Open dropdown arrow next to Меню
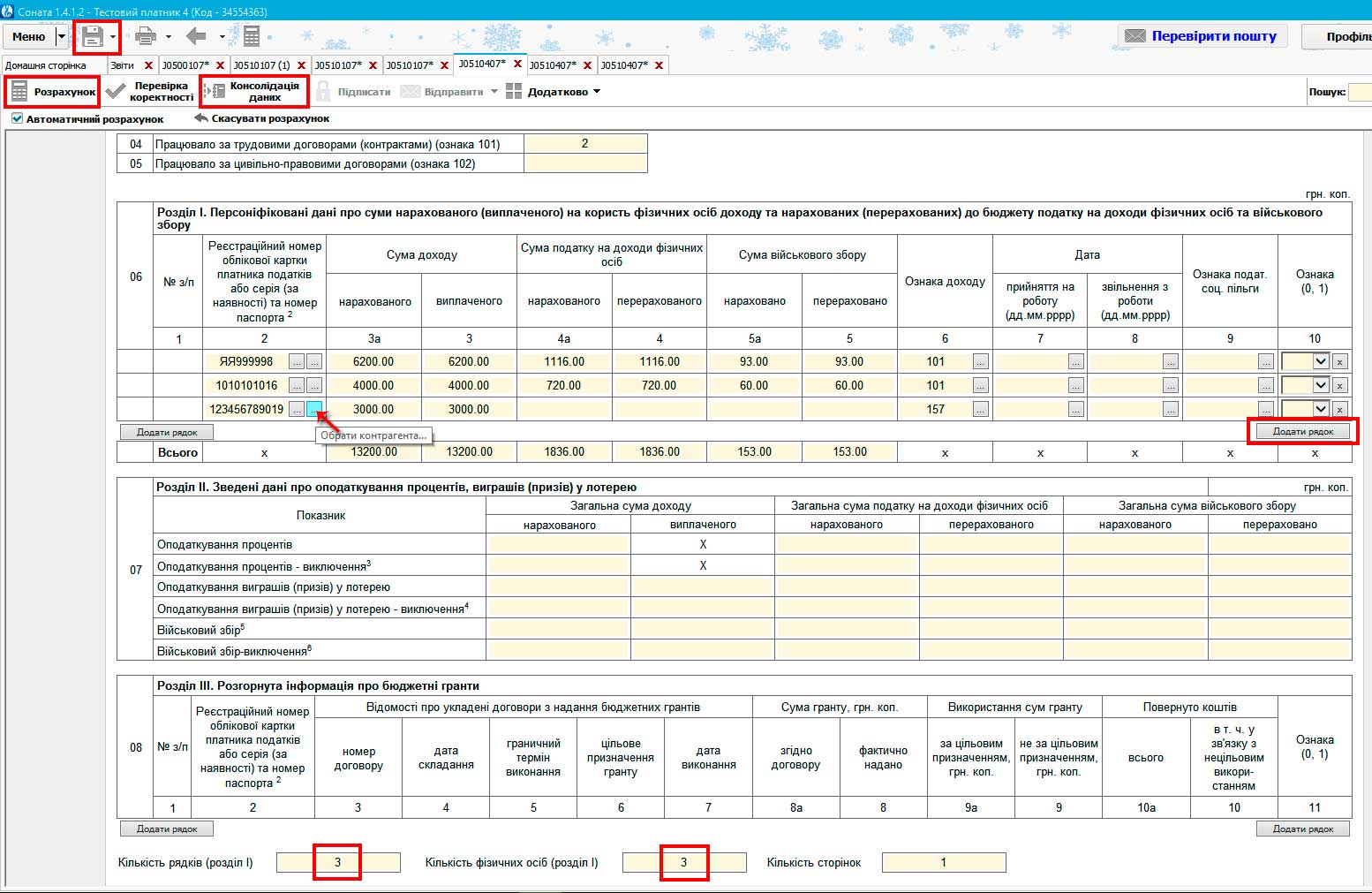The width and height of the screenshot is (1372, 893). pos(61,36)
